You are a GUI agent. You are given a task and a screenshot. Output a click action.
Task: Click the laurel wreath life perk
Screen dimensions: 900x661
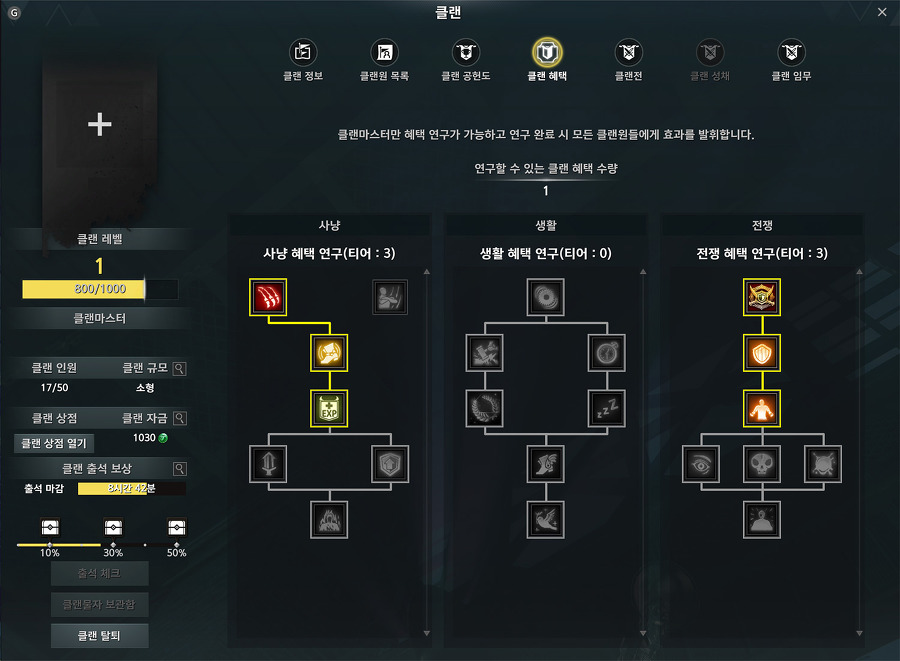[x=484, y=409]
